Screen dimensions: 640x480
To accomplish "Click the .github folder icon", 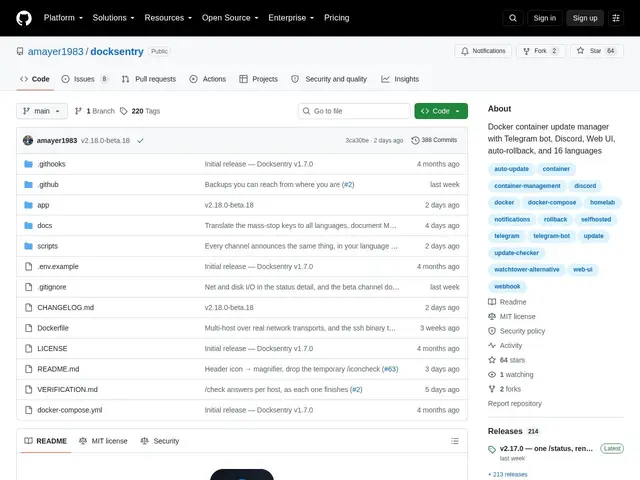I will click(x=28, y=184).
